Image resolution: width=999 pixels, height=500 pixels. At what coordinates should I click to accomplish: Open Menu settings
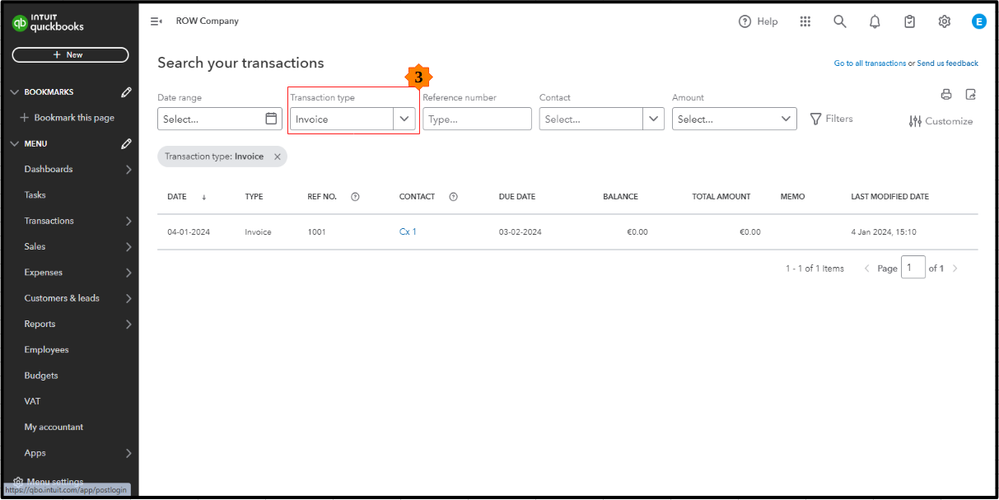point(48,481)
